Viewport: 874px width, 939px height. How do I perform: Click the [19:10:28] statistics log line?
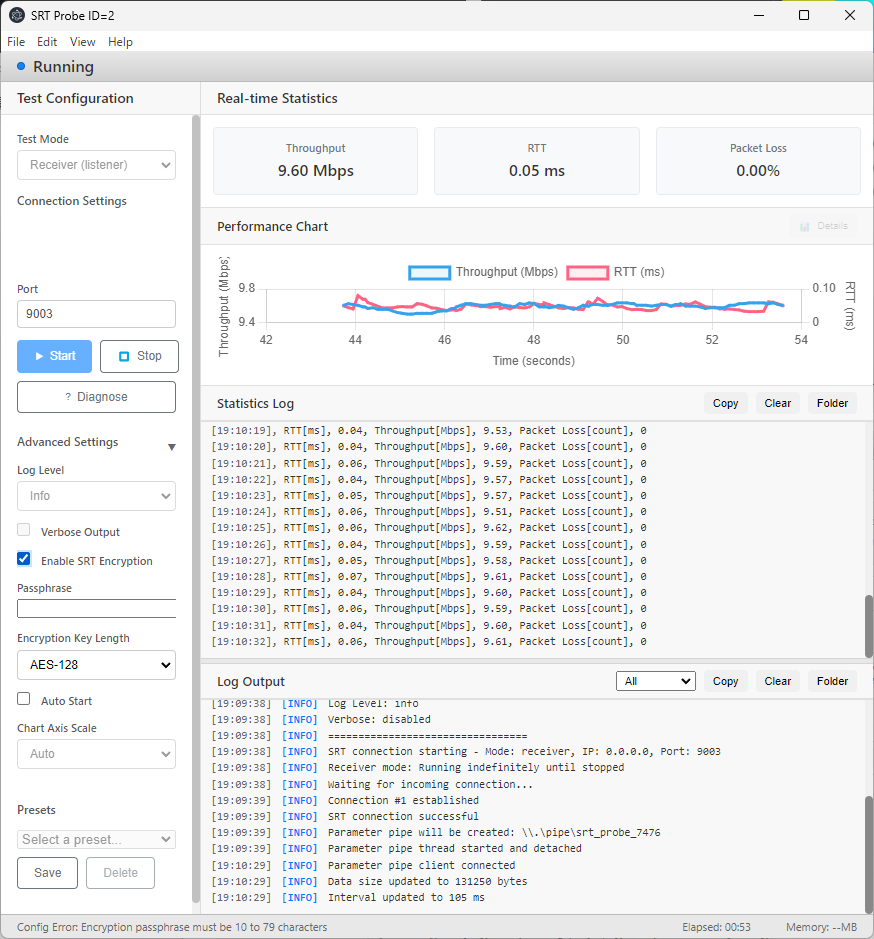429,577
